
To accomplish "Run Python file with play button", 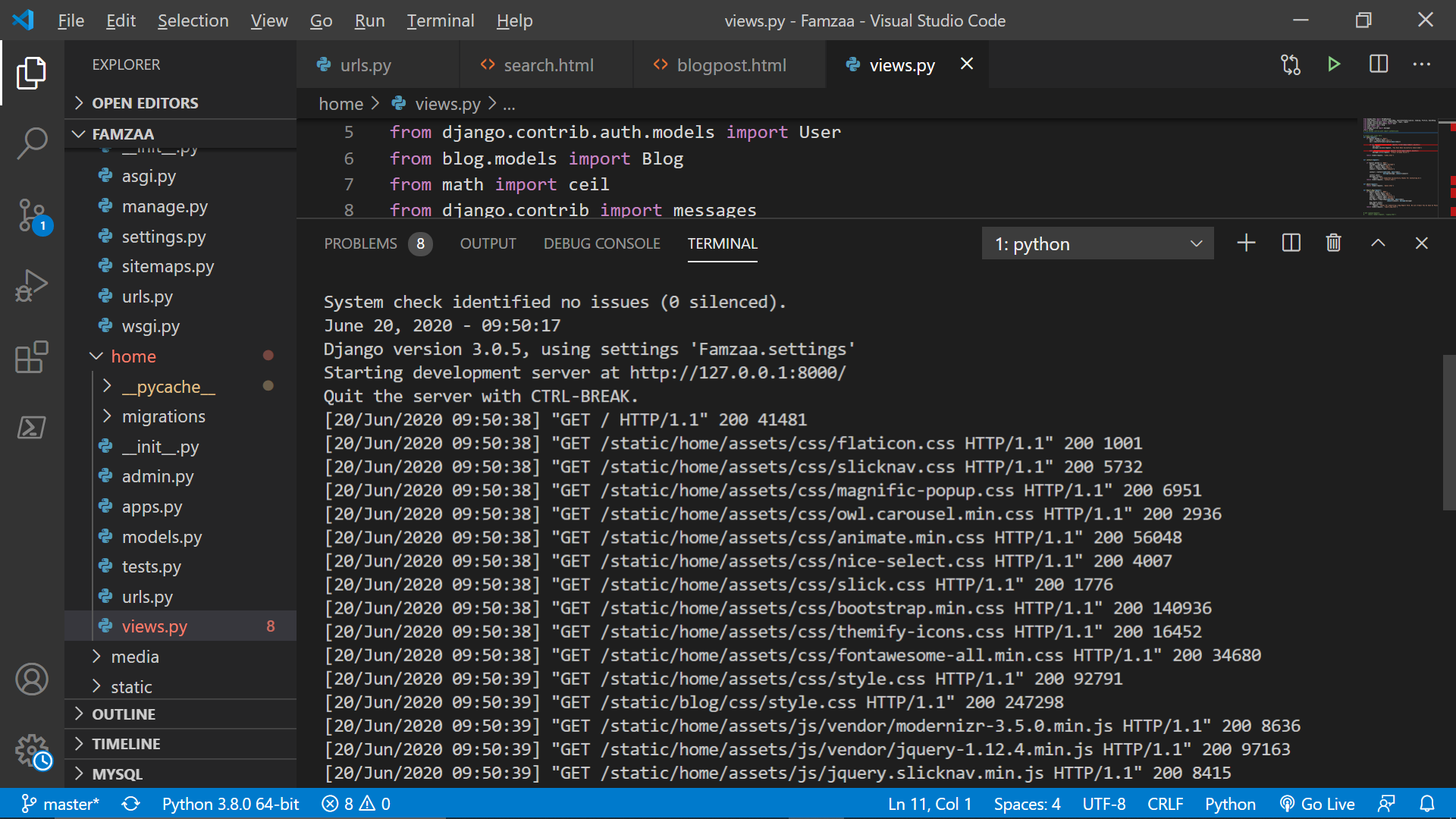I will 1334,64.
